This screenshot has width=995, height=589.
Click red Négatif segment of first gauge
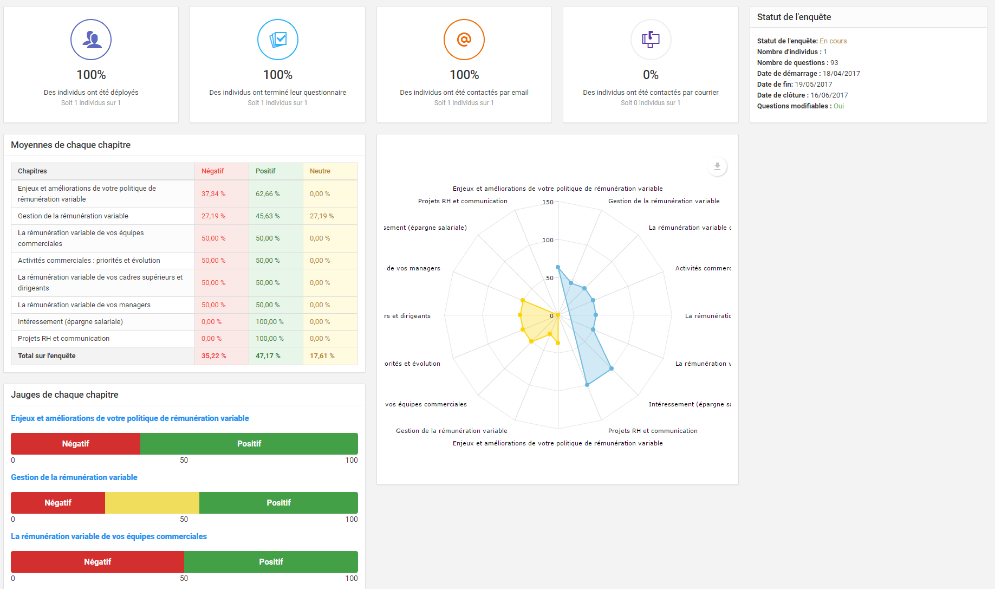pos(75,443)
